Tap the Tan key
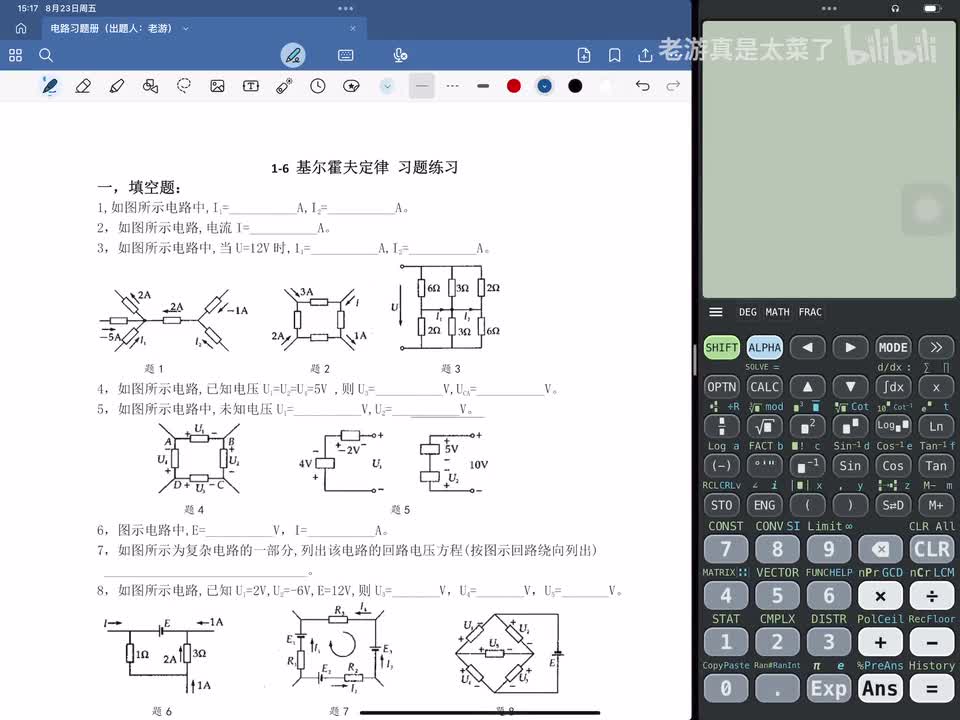 tap(936, 466)
